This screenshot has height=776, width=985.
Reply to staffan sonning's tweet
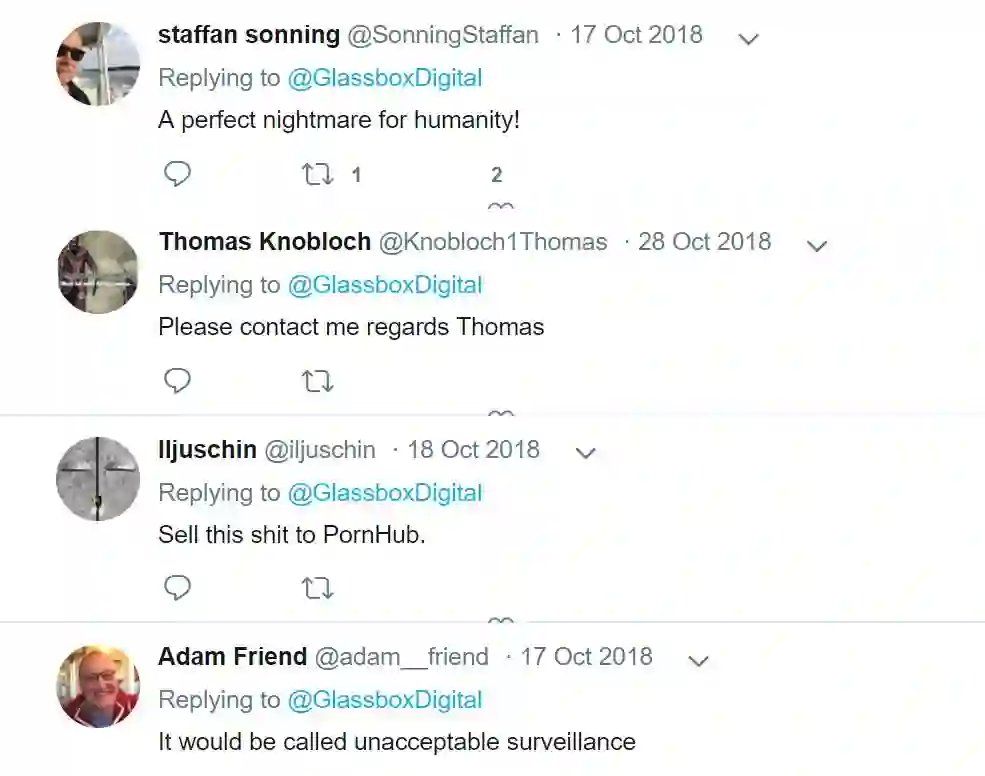point(177,174)
